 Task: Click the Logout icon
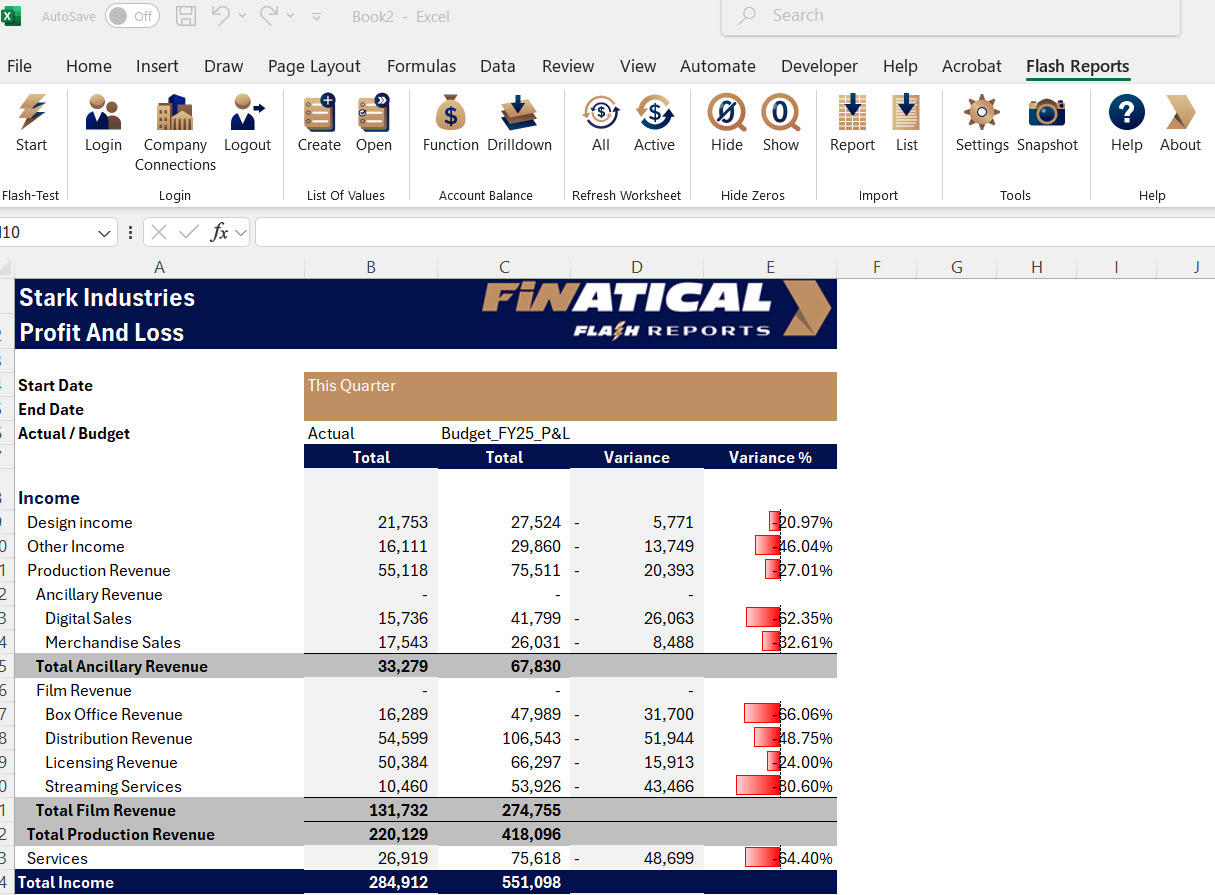[x=247, y=112]
